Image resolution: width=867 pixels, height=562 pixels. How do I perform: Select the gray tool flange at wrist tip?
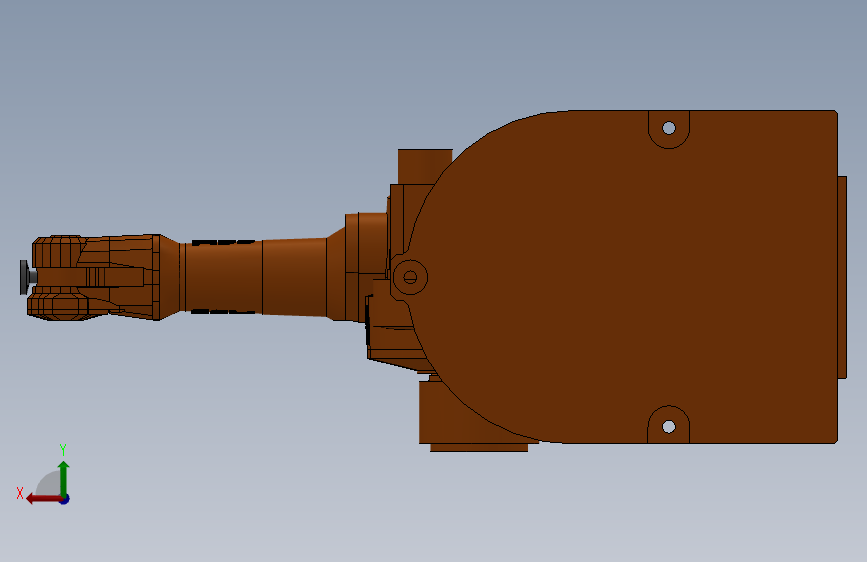tap(25, 277)
